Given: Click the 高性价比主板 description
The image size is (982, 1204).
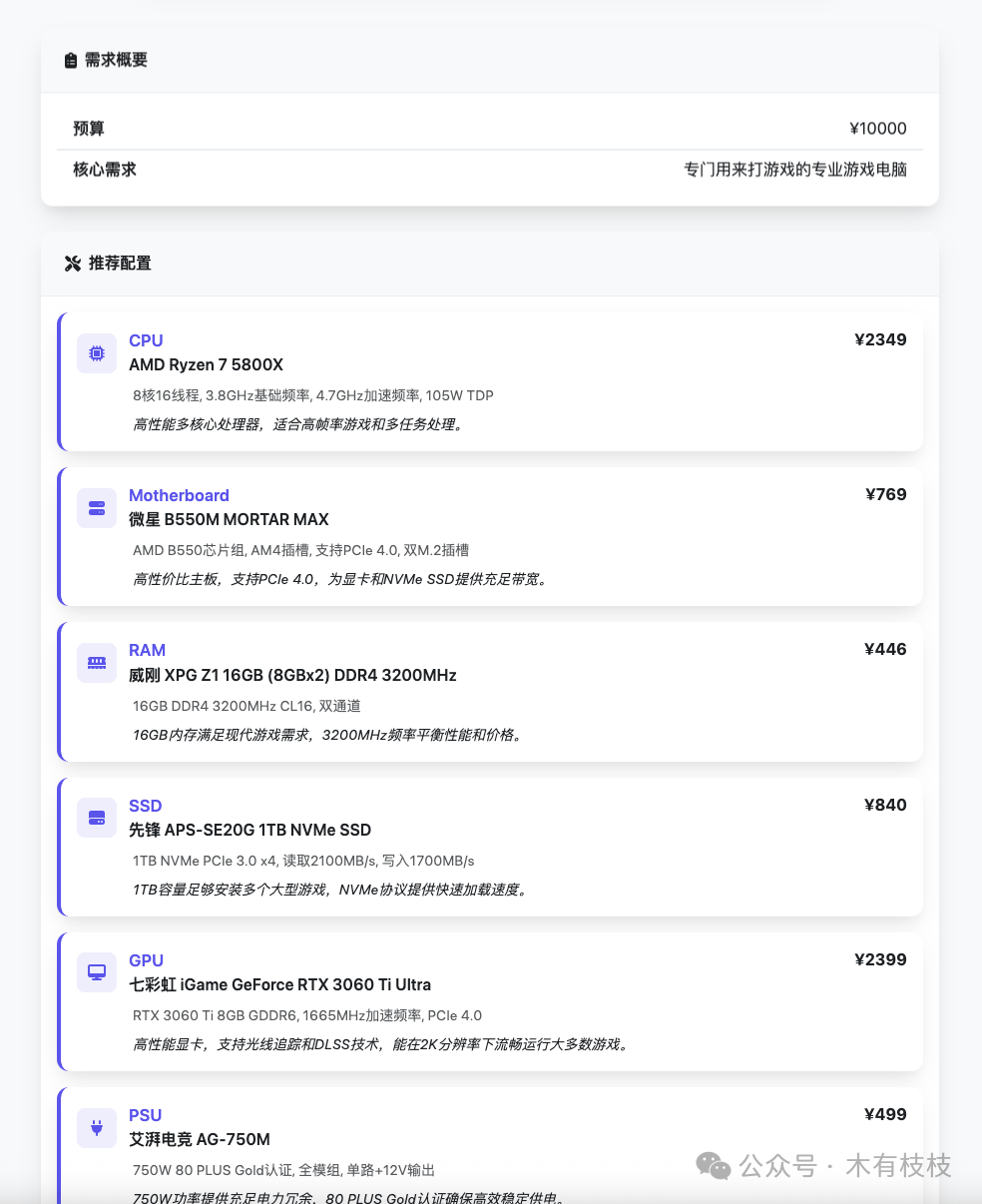Looking at the screenshot, I should click(x=341, y=579).
